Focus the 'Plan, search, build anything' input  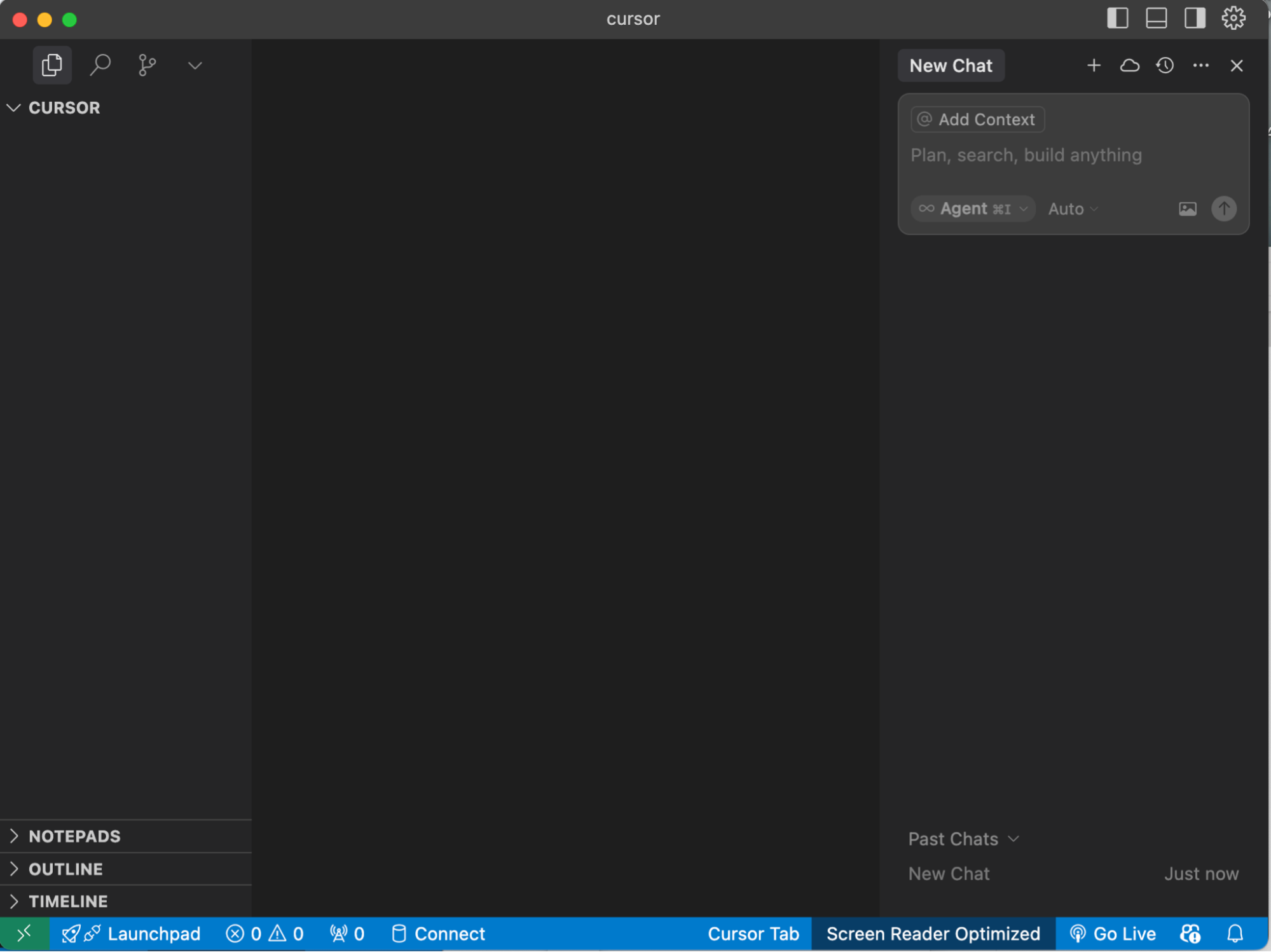tap(1073, 156)
